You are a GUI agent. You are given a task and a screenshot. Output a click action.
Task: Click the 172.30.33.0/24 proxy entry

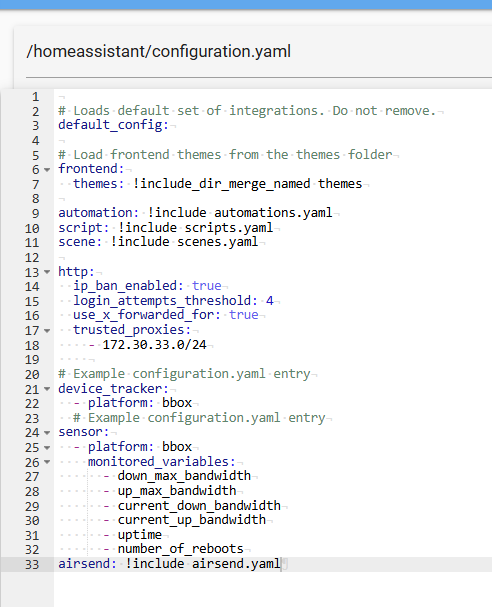click(154, 345)
